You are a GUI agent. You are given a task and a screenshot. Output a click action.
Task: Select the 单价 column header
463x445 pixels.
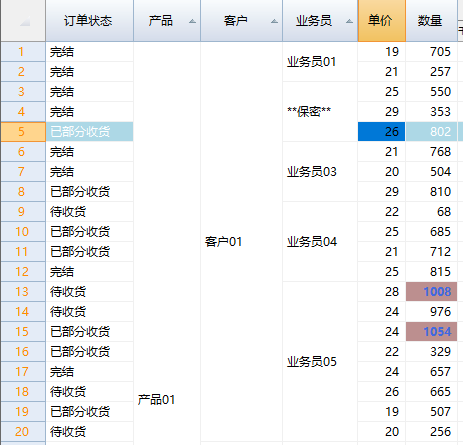[x=382, y=21]
